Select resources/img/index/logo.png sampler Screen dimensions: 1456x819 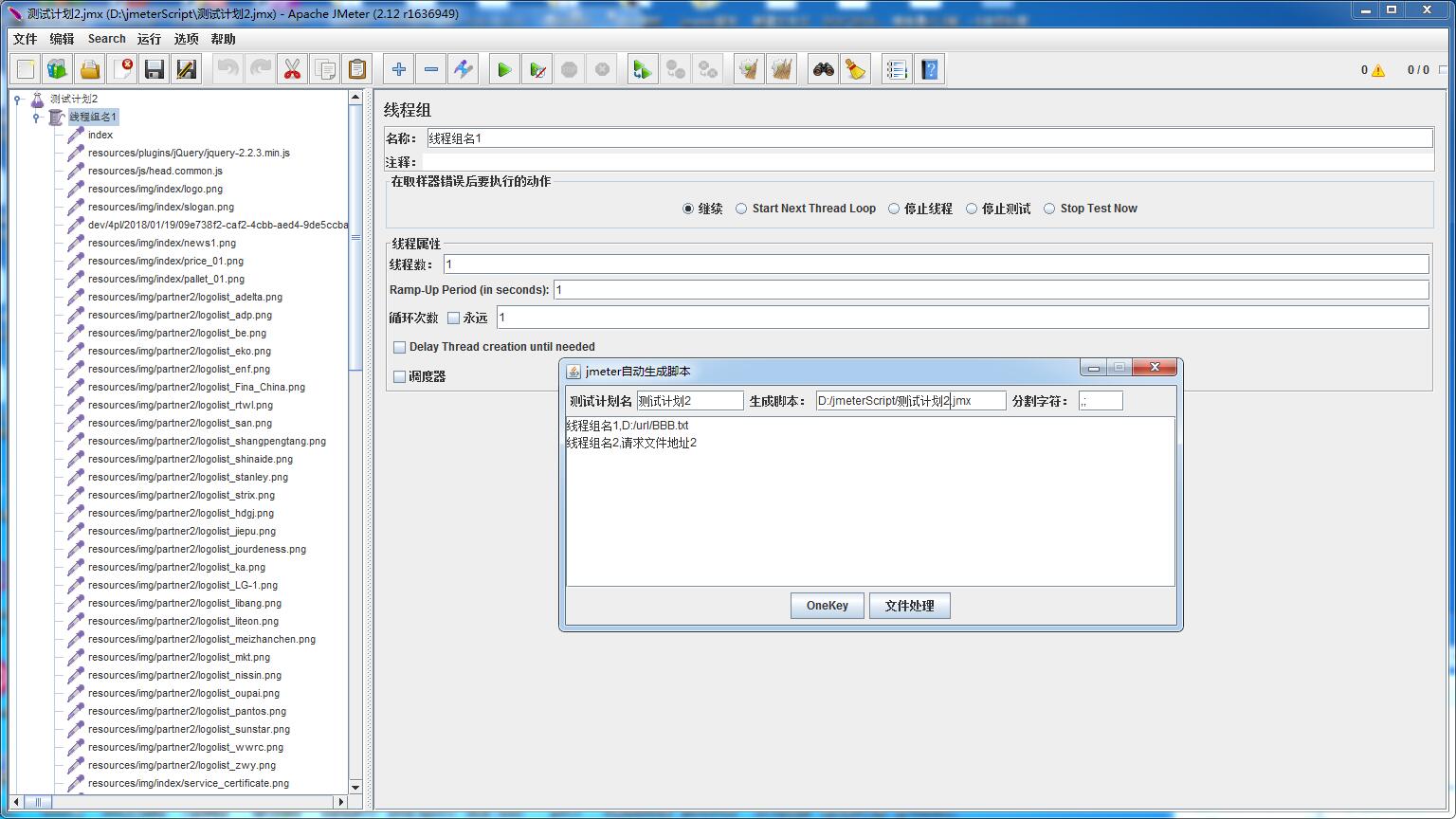(155, 189)
